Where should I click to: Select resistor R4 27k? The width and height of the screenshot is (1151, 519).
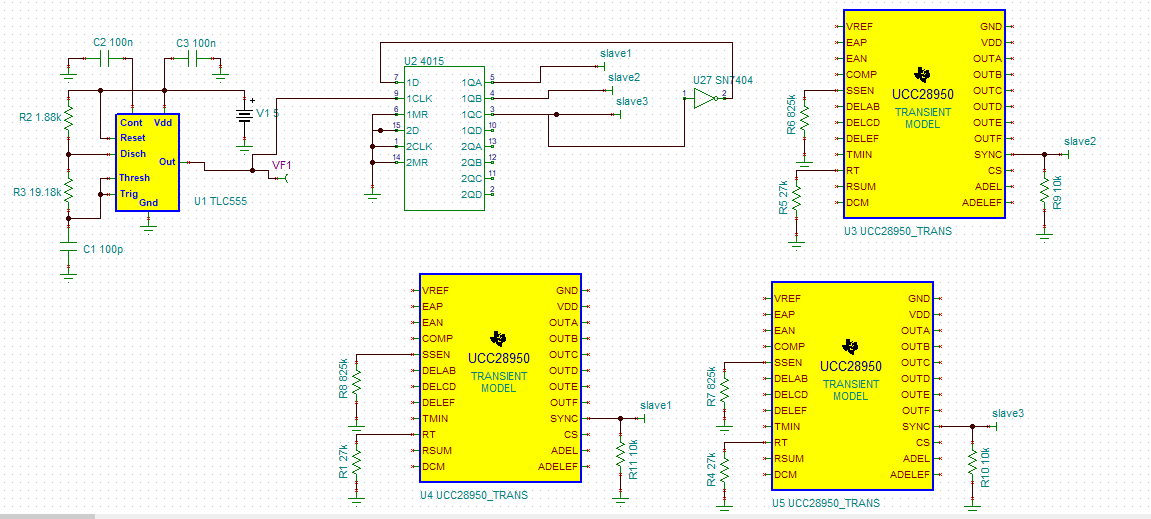pyautogui.click(x=725, y=470)
